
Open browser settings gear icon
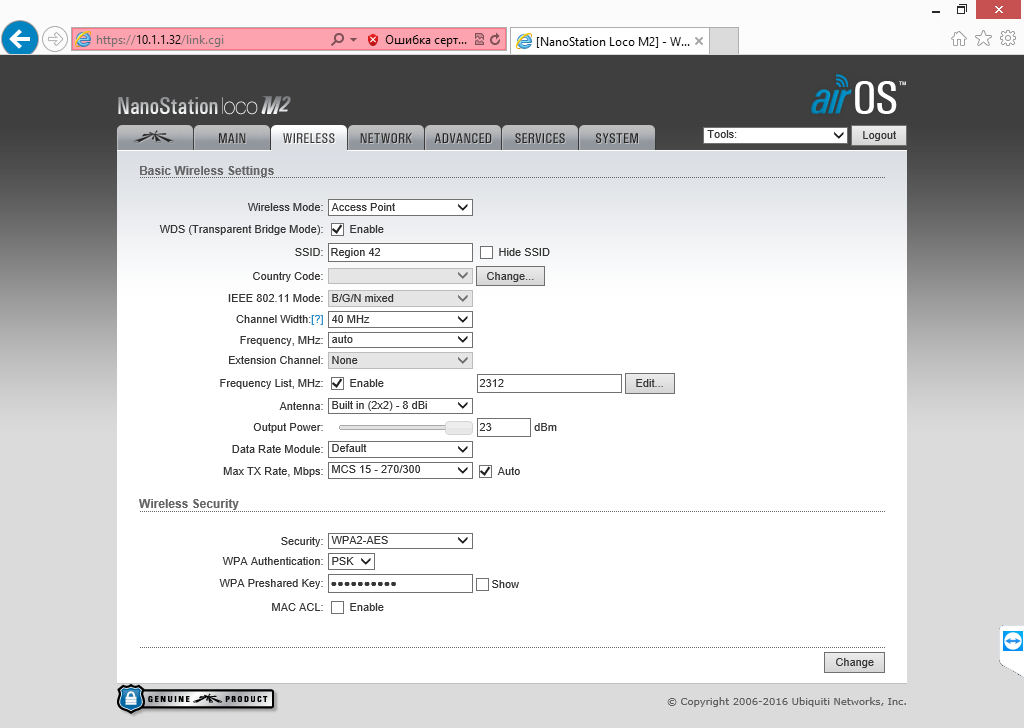[x=1008, y=39]
